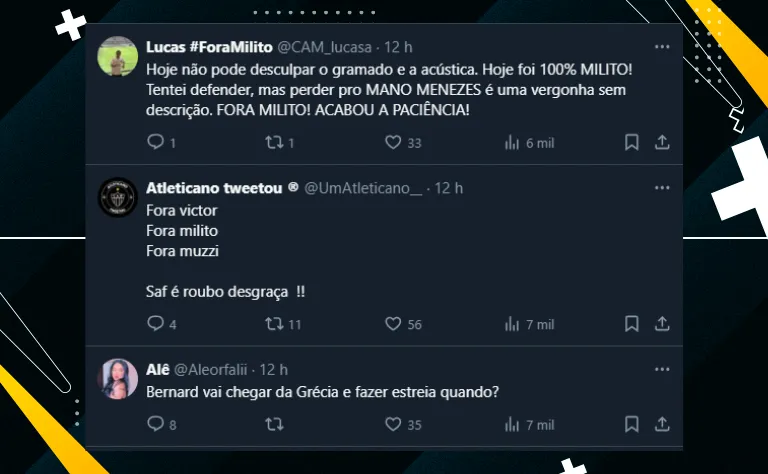Retweet the Atleticano tweetou post

(272, 324)
